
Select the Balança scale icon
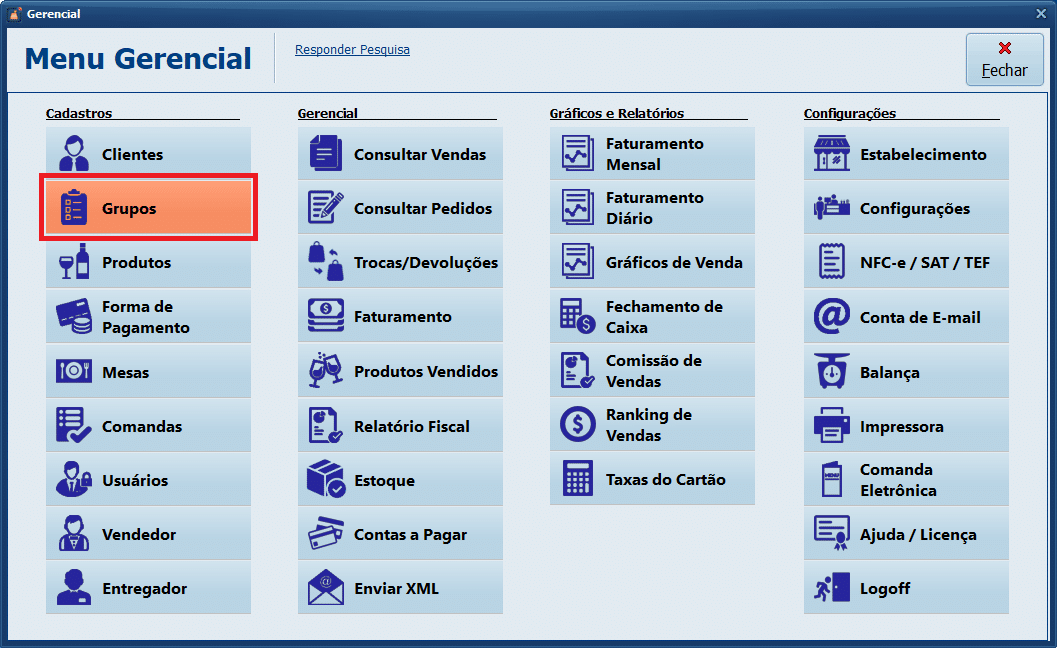[x=831, y=372]
